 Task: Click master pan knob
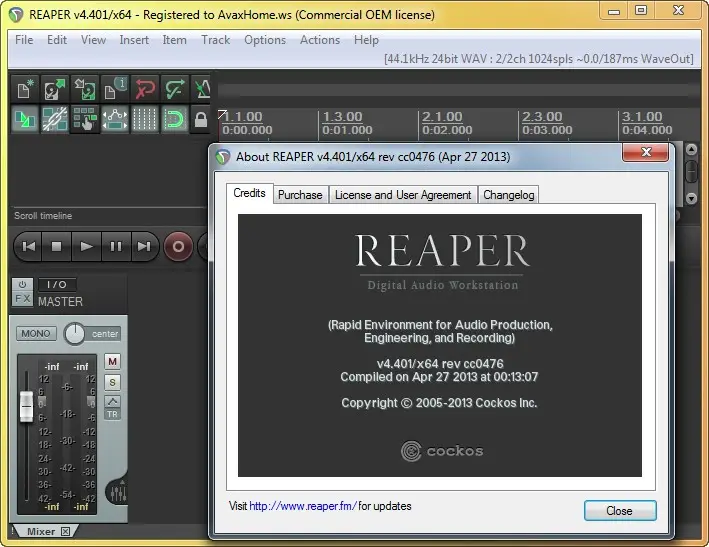[x=74, y=334]
